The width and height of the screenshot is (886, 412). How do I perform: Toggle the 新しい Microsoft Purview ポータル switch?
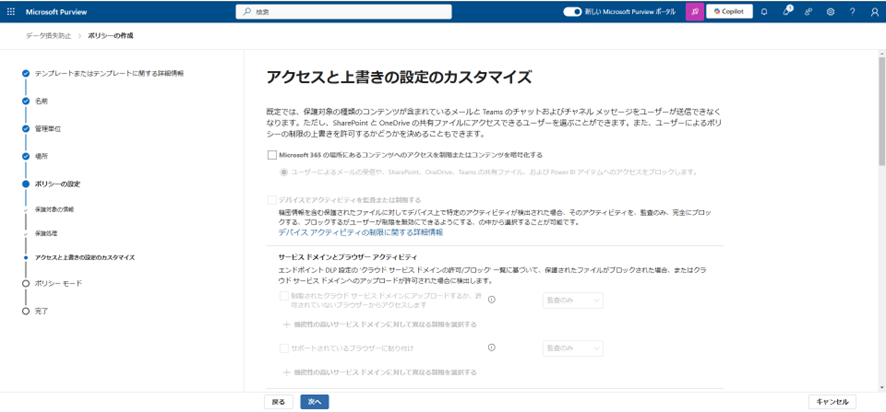pyautogui.click(x=573, y=12)
